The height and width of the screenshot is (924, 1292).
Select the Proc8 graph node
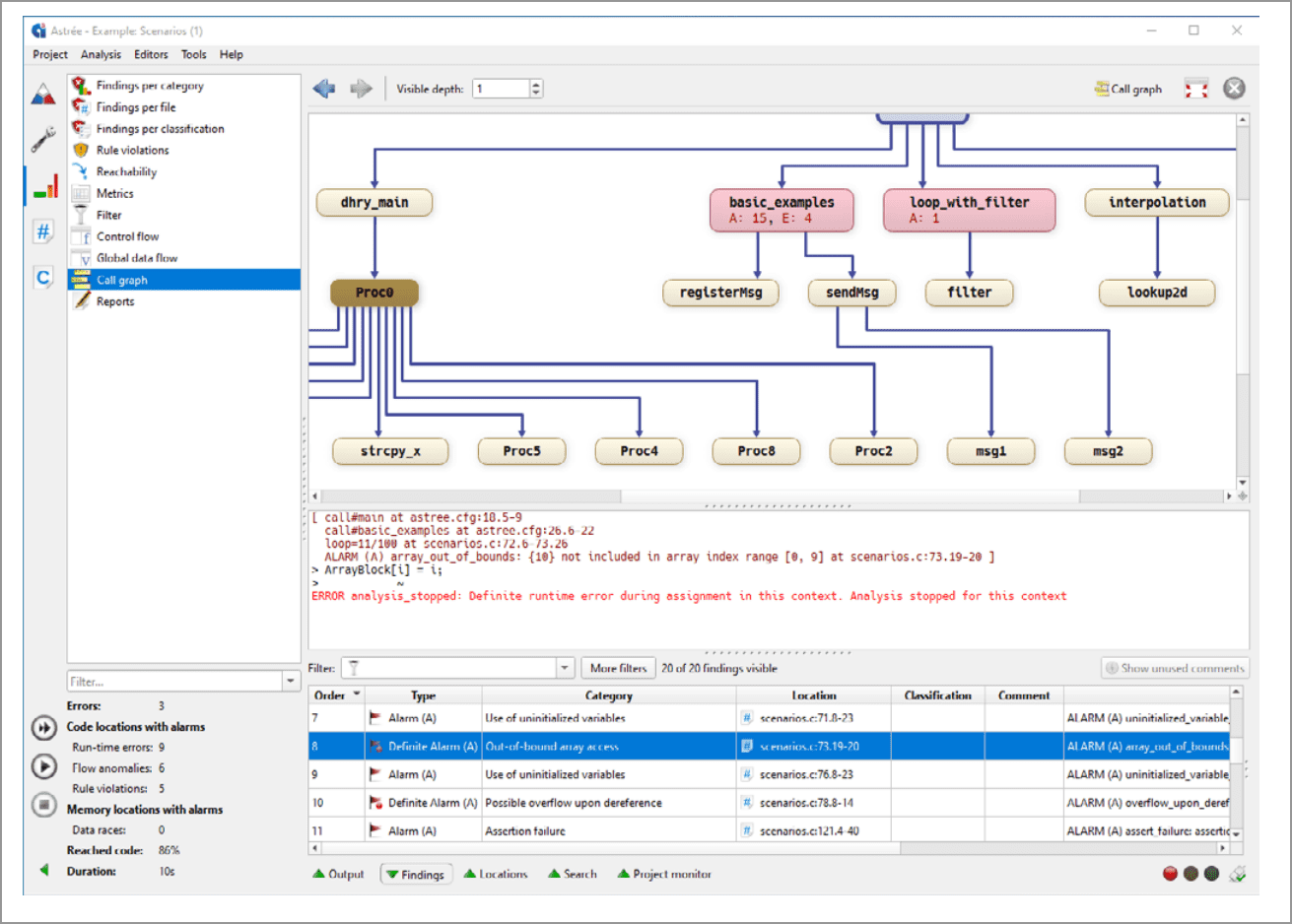point(757,451)
